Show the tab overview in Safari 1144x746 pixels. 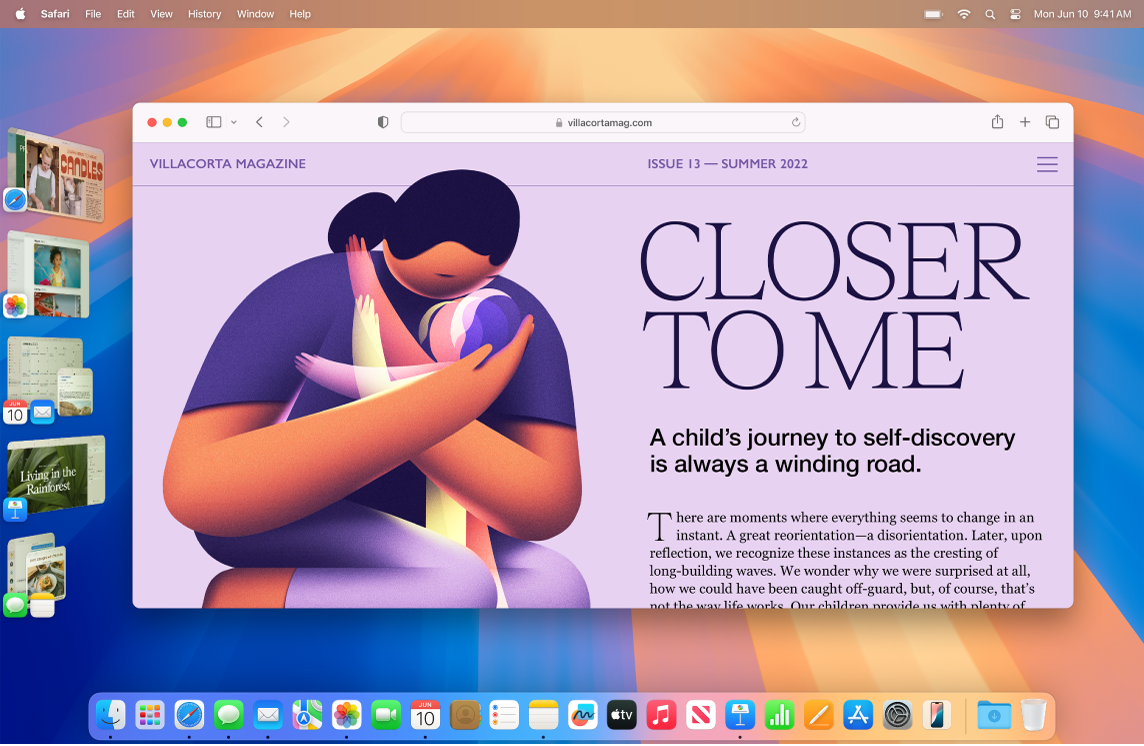point(1052,122)
